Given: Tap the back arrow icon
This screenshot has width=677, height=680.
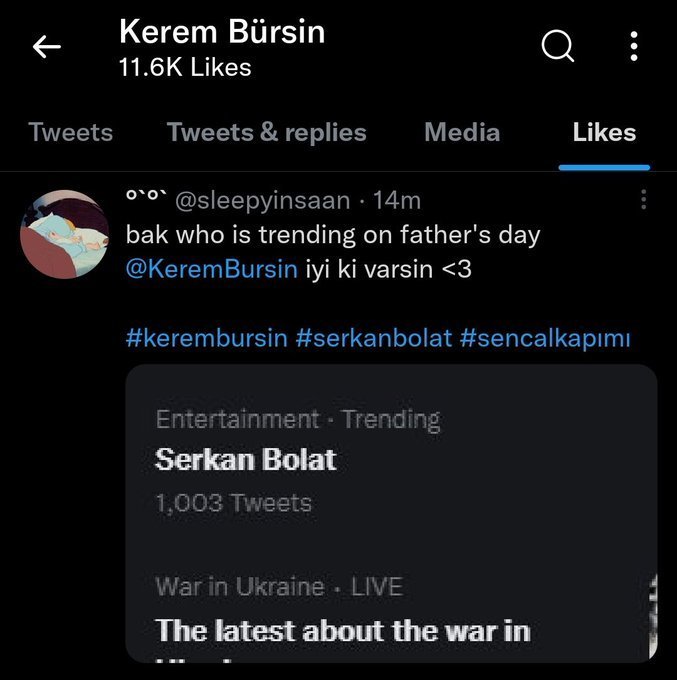Looking at the screenshot, I should click(x=47, y=46).
